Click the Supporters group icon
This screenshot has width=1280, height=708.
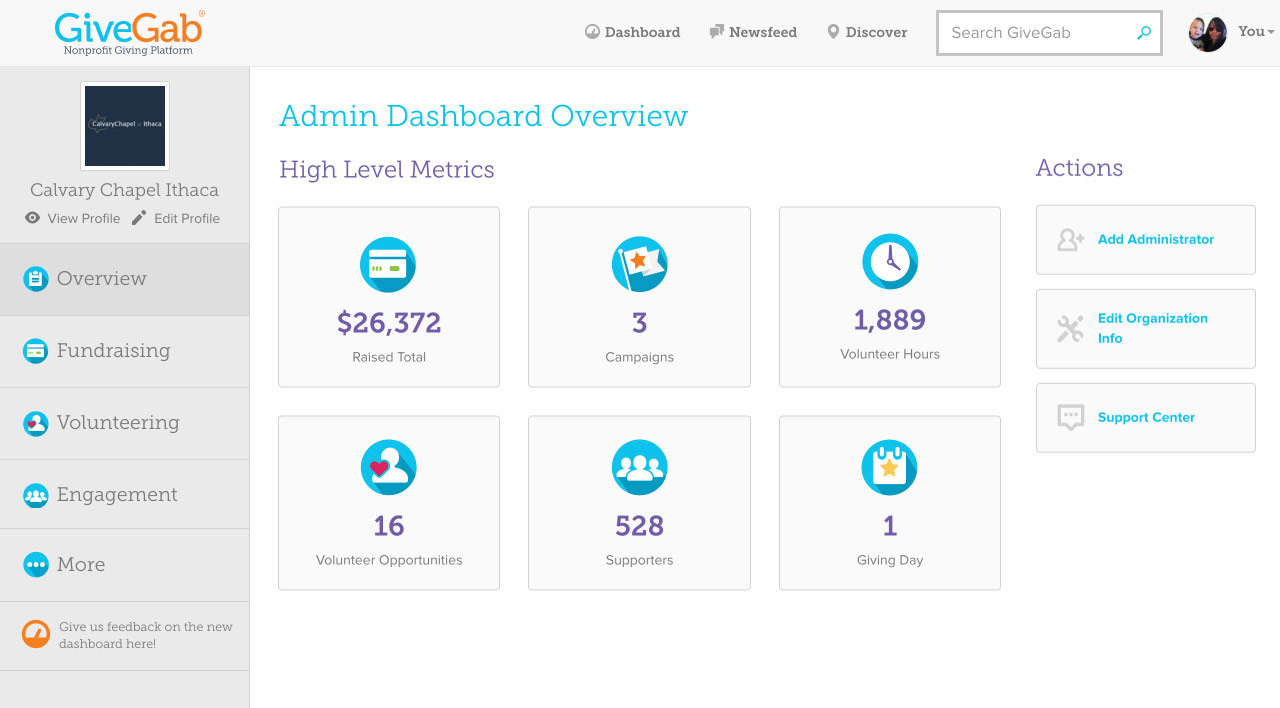click(x=639, y=467)
